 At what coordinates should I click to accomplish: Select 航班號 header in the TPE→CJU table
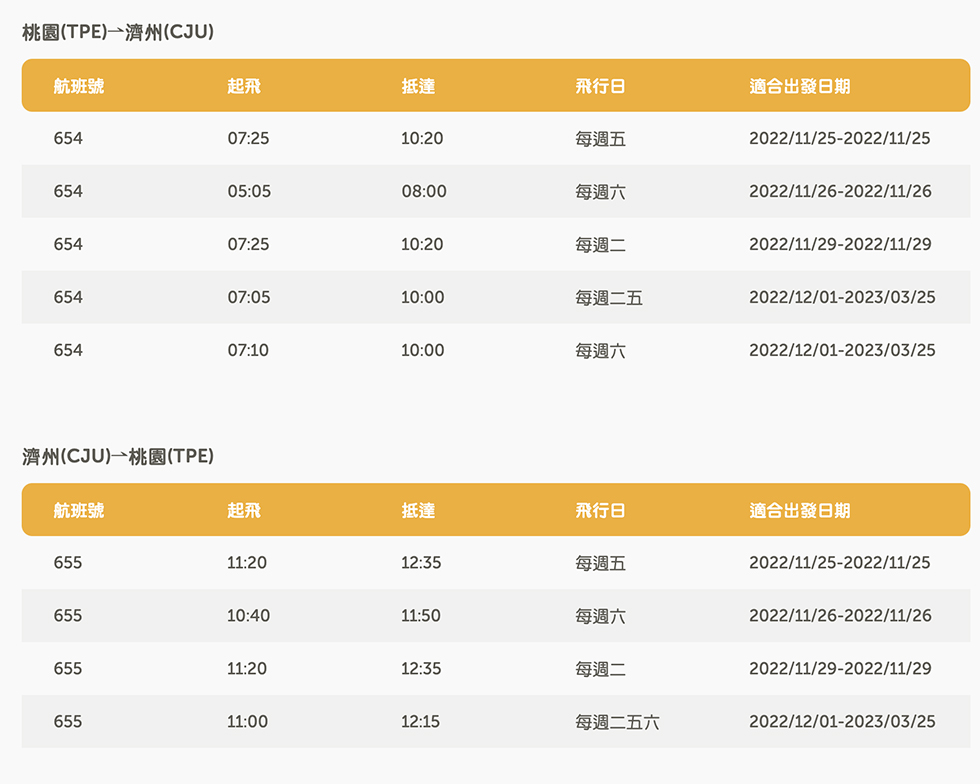pyautogui.click(x=78, y=86)
